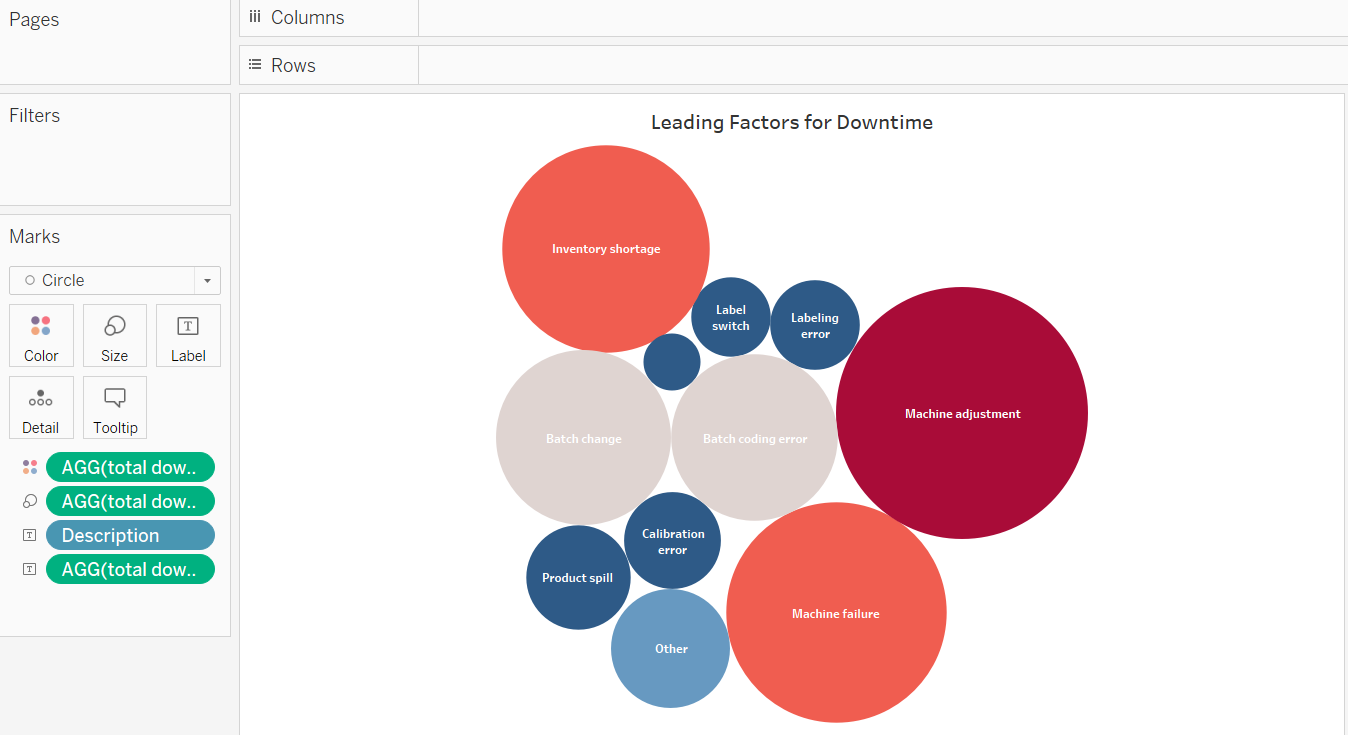Screen dimensions: 1348x735
Task: Click size icon beside second AGG pill
Action: pyautogui.click(x=30, y=501)
